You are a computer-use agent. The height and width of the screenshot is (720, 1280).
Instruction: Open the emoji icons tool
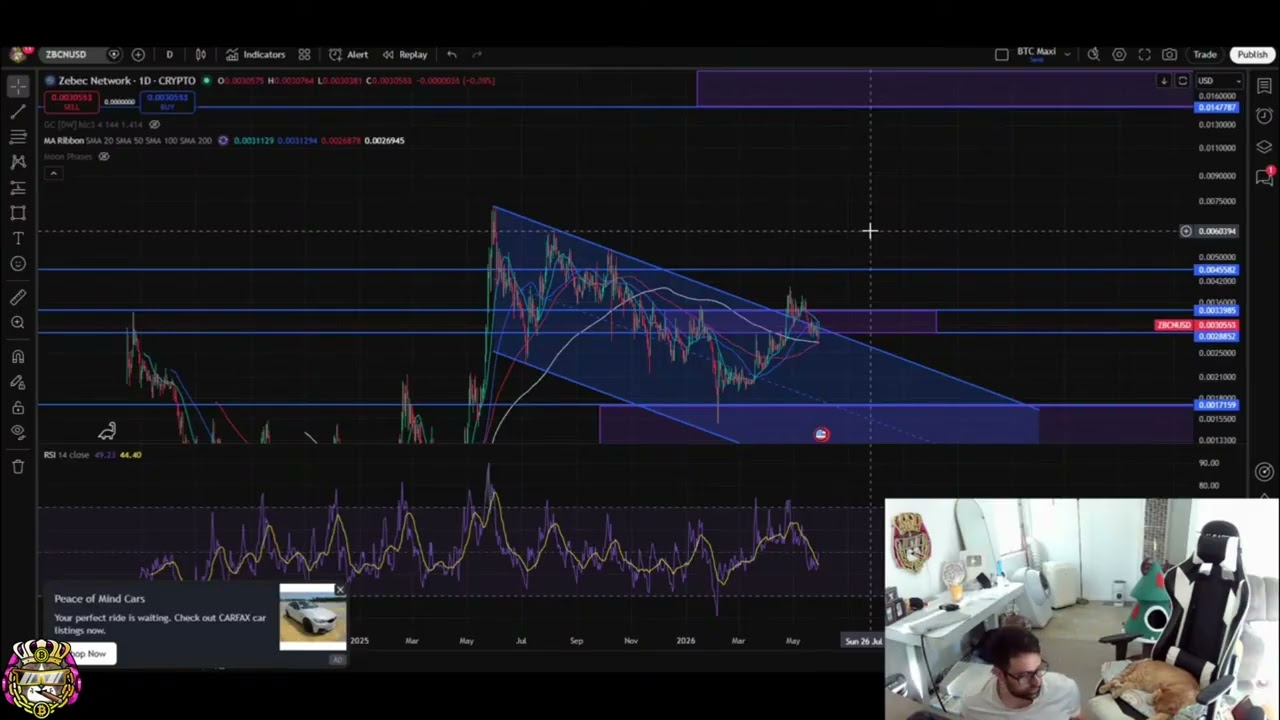[x=18, y=263]
